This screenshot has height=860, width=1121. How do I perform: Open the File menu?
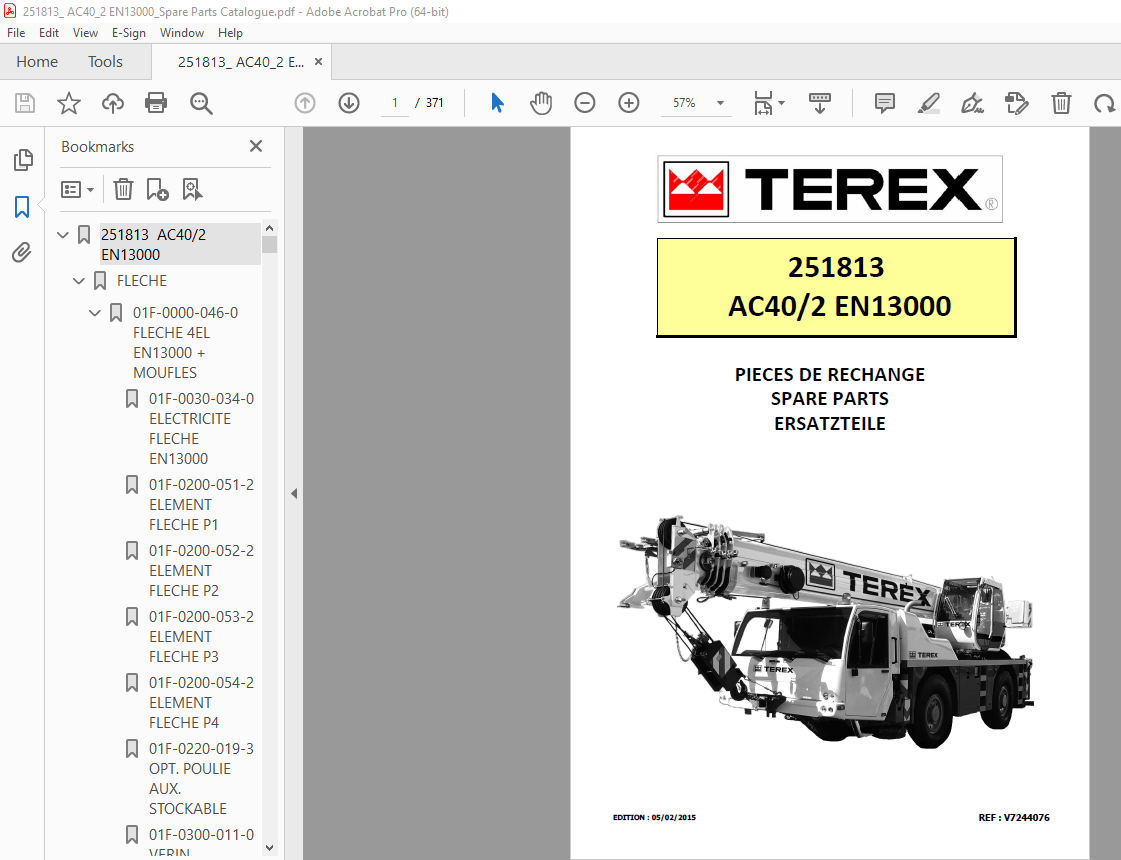point(16,33)
